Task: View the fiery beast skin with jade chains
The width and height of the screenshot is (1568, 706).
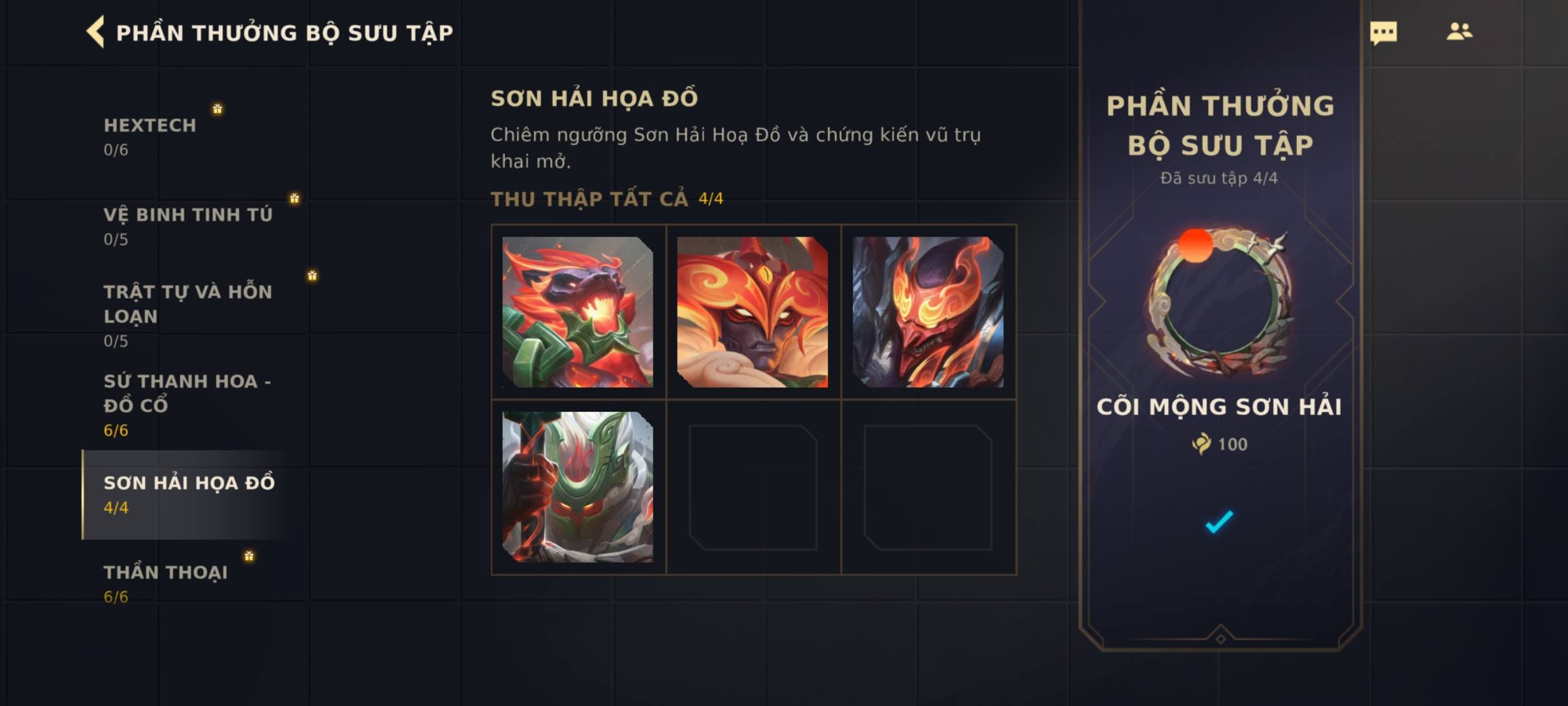Action: click(578, 312)
